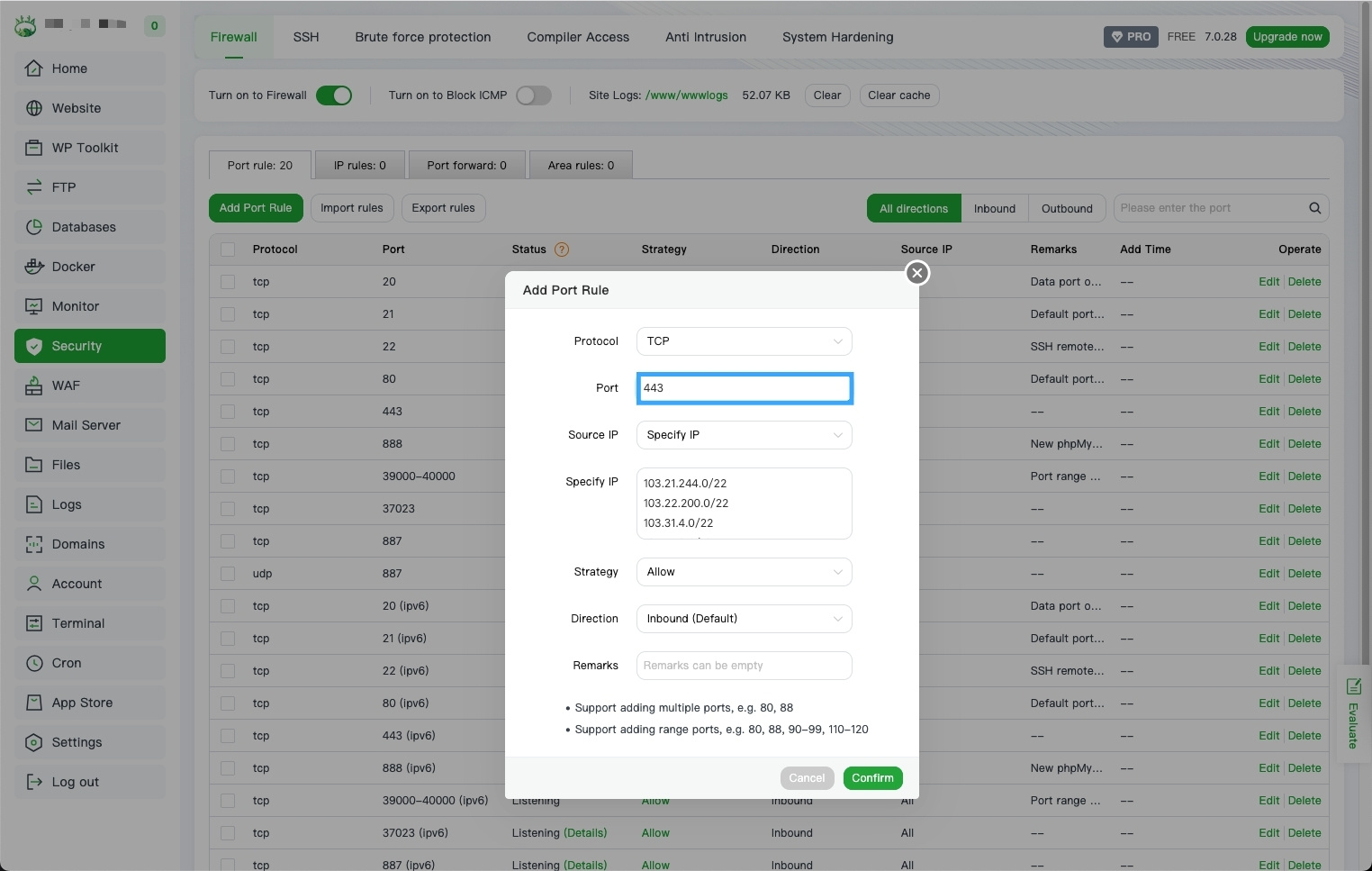This screenshot has height=871, width=1372.
Task: Click the Docker icon in sidebar
Action: click(34, 267)
